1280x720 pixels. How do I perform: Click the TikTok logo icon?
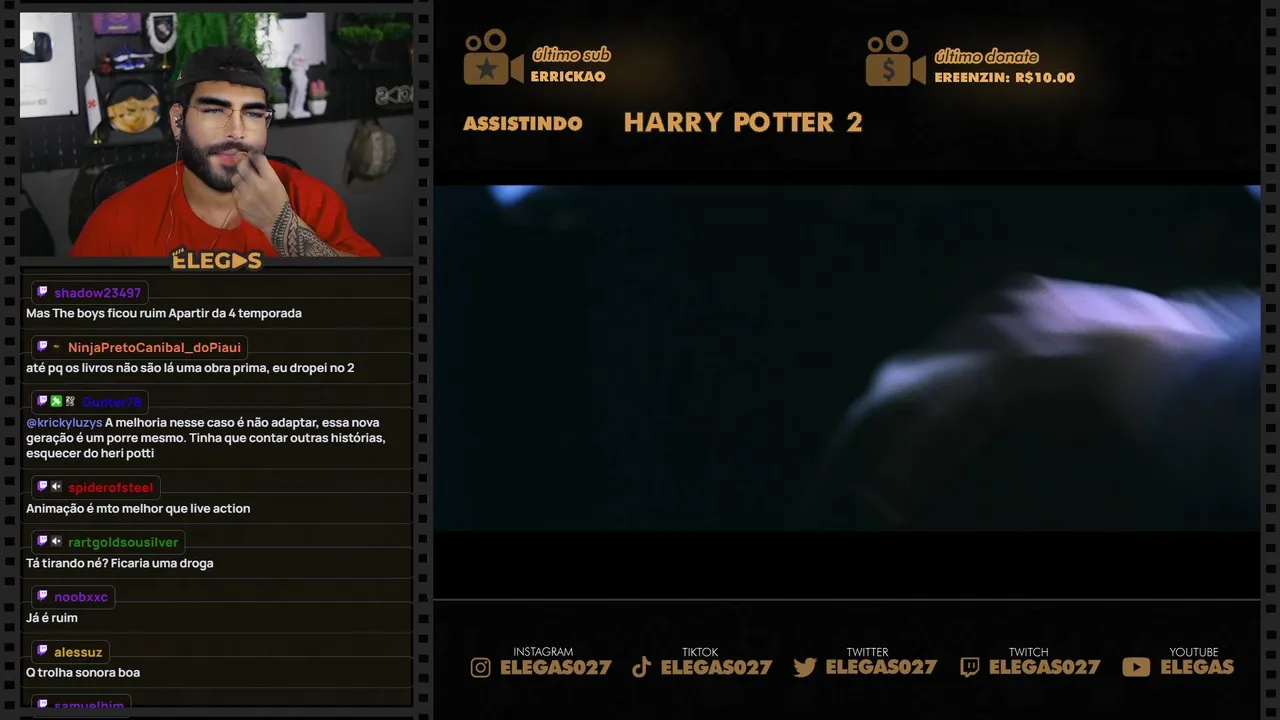[642, 667]
